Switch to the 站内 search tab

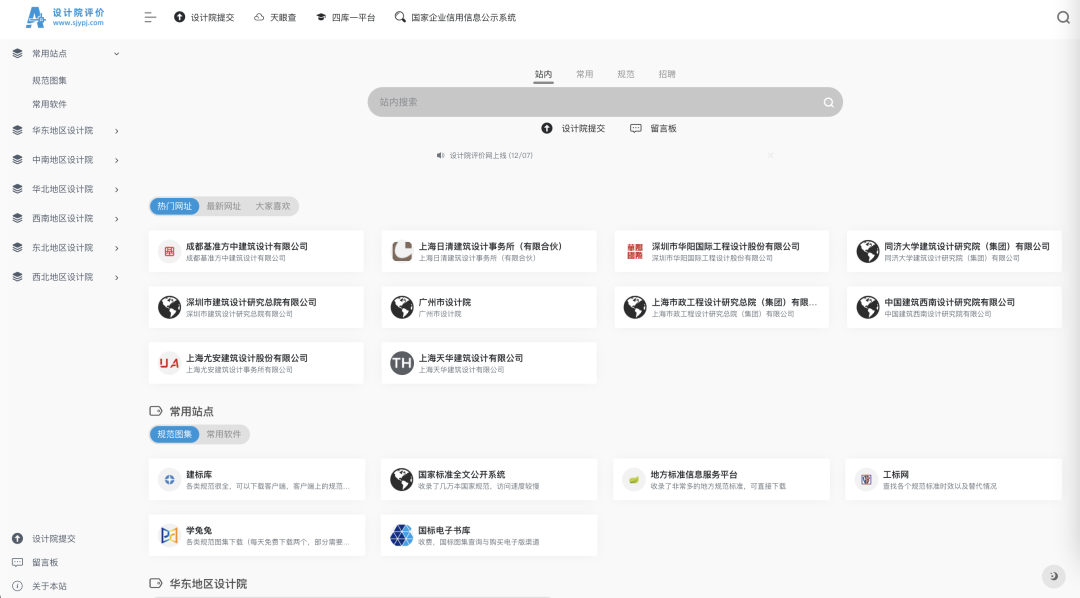pos(543,74)
